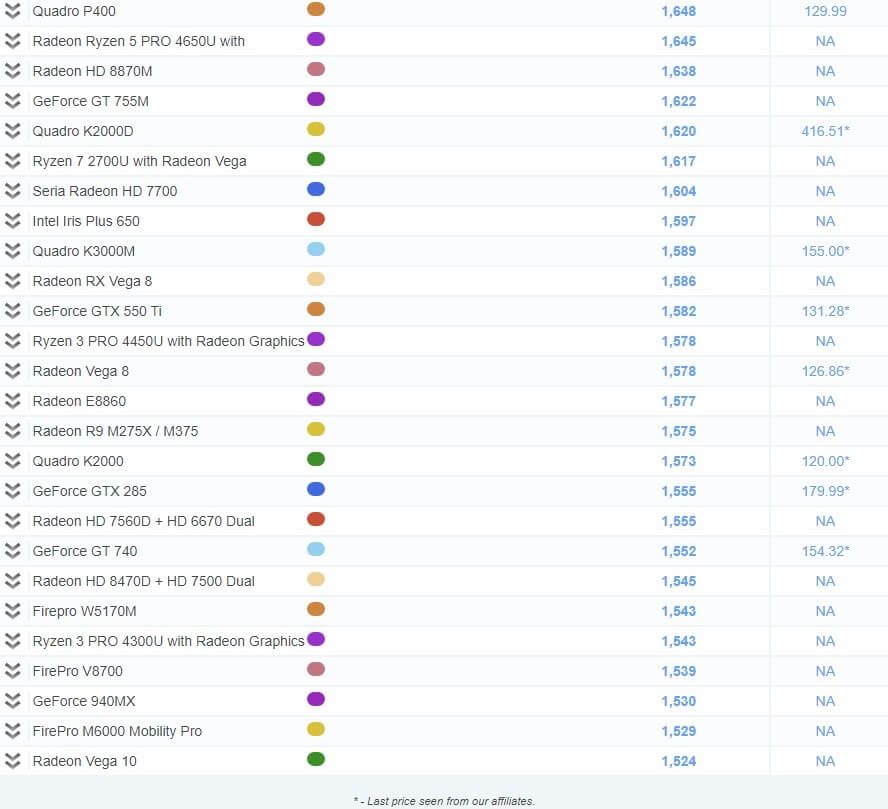Screen dimensions: 888x809
Task: Expand the GeForce GT 755M row chevron
Action: (x=12, y=101)
